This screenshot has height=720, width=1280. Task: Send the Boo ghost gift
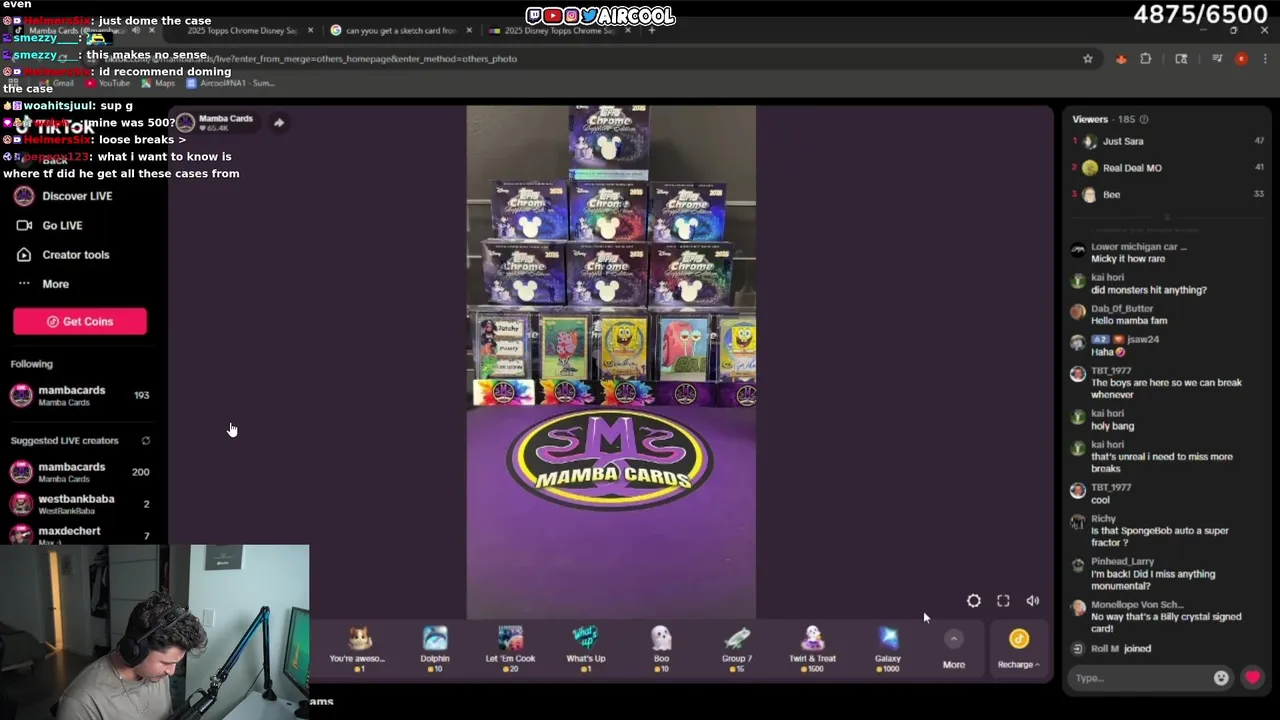click(x=661, y=648)
